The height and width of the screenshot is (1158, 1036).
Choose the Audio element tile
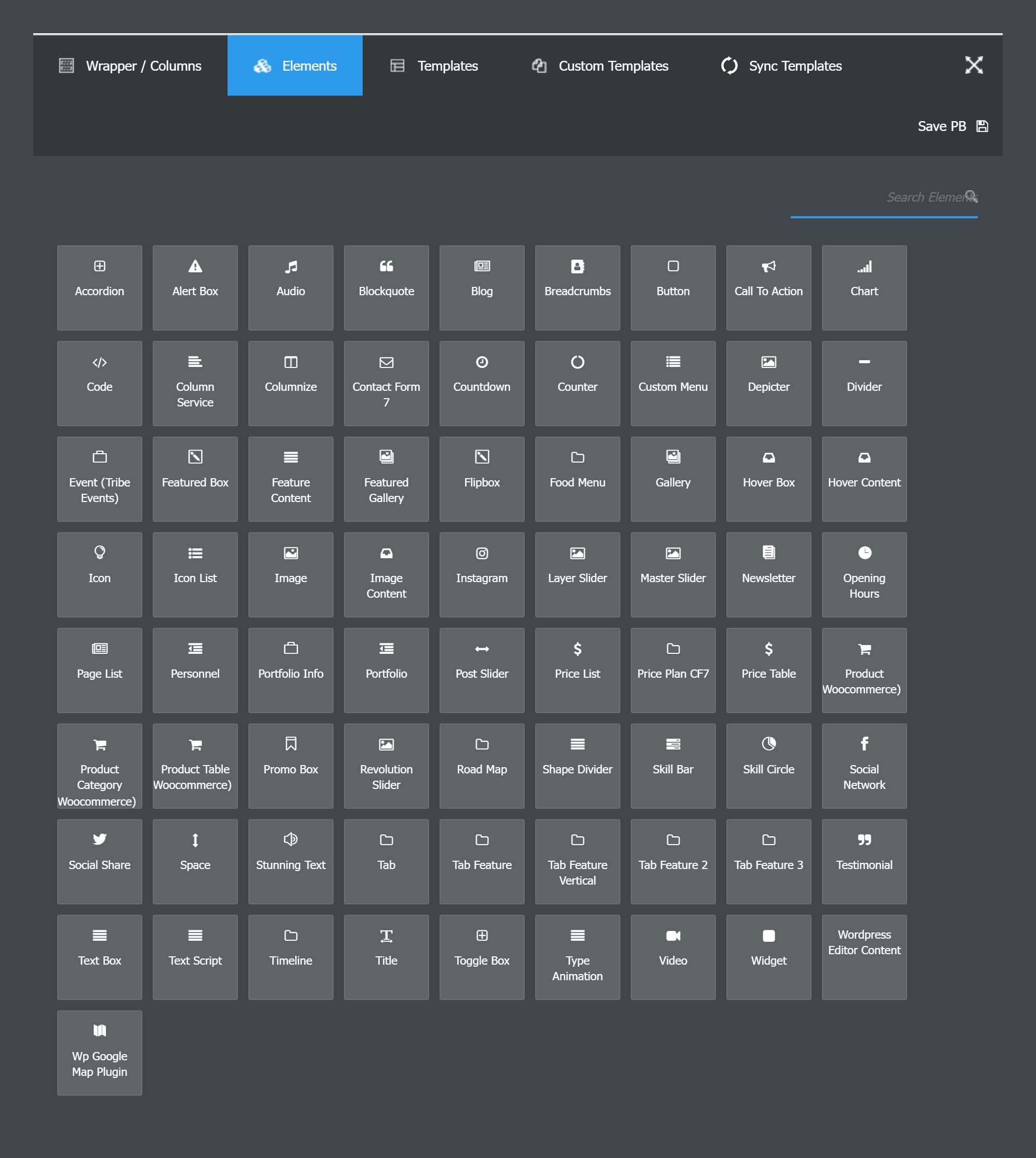pyautogui.click(x=291, y=287)
